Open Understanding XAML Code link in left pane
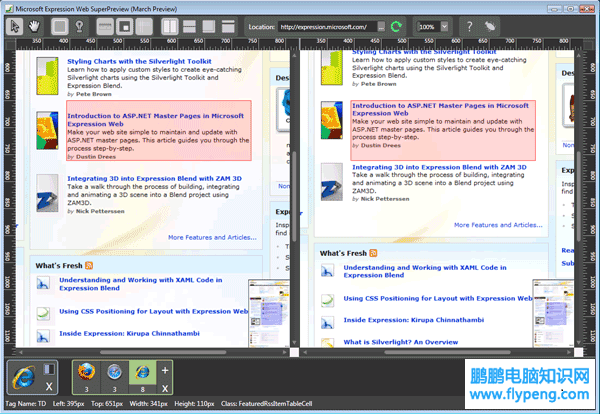The image size is (600, 414). [140, 284]
